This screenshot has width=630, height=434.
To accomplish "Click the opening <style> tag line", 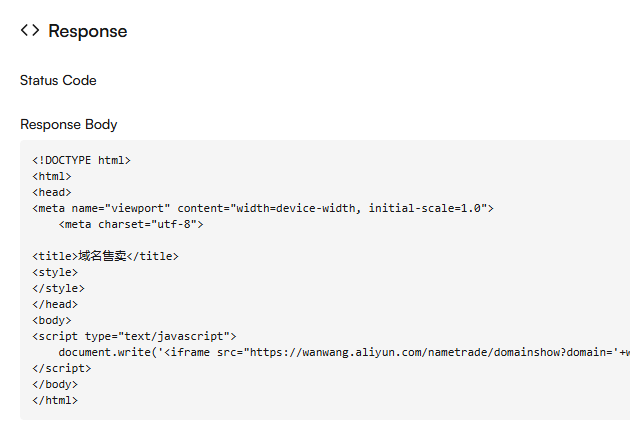I will (55, 272).
